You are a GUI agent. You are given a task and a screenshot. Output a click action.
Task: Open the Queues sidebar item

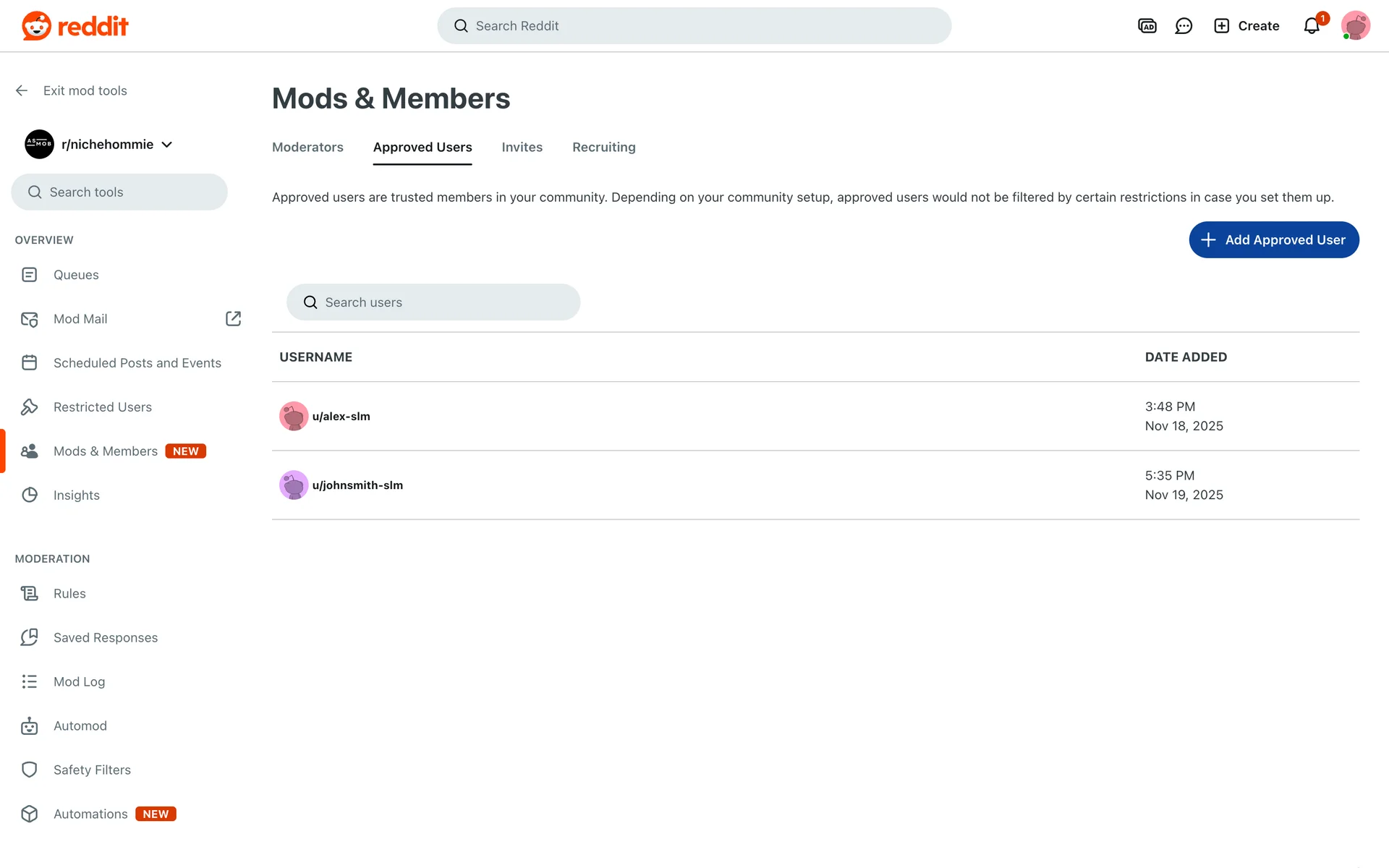(x=76, y=275)
